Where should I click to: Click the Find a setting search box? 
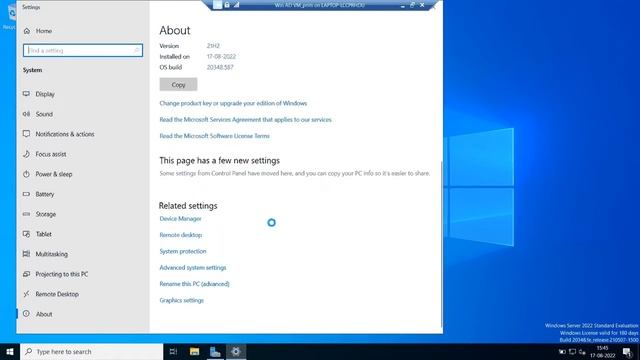[x=83, y=50]
